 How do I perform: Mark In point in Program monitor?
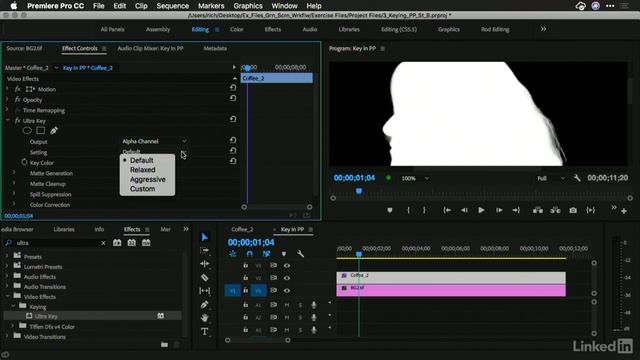408,210
